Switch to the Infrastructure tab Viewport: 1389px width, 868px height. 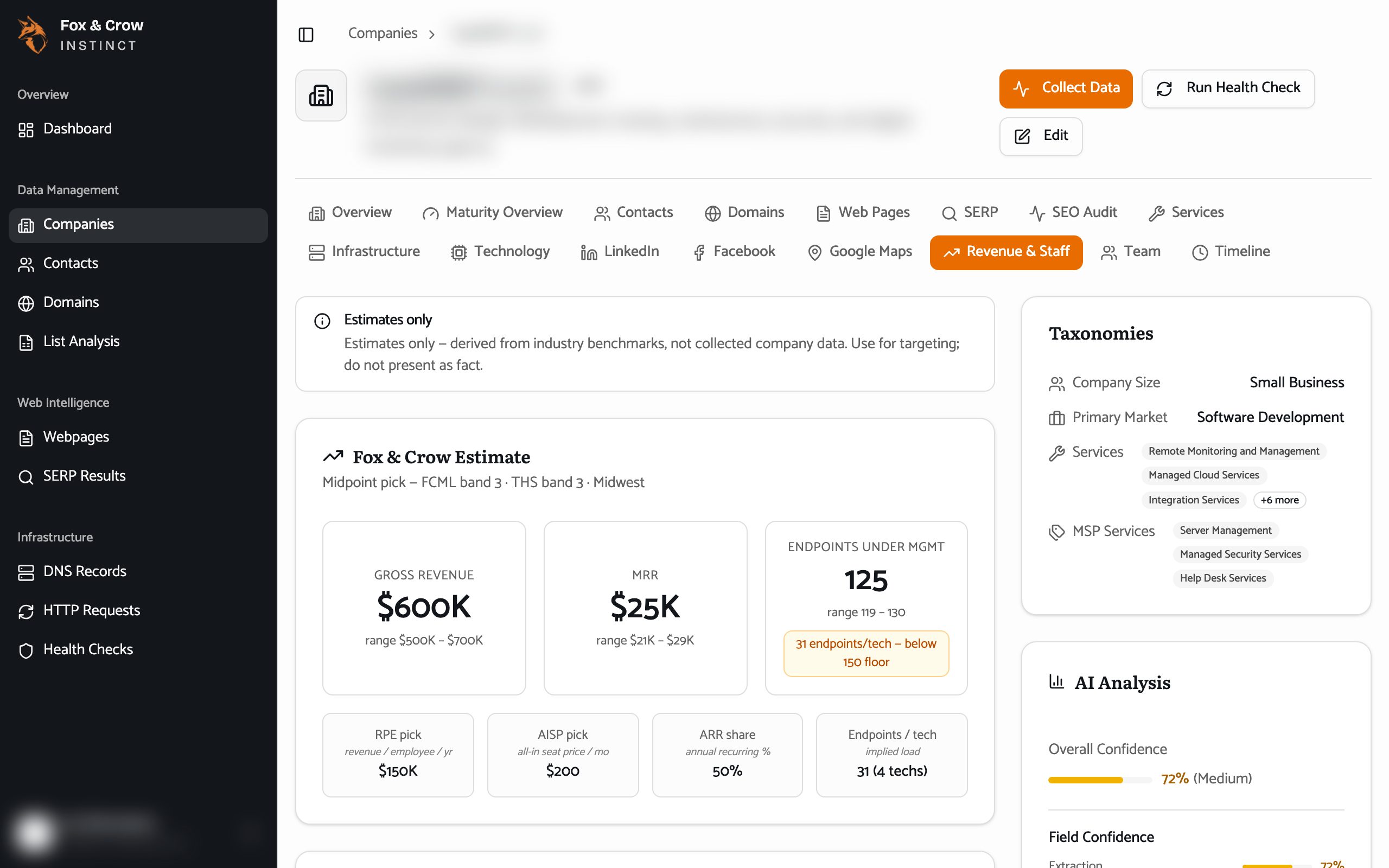364,252
